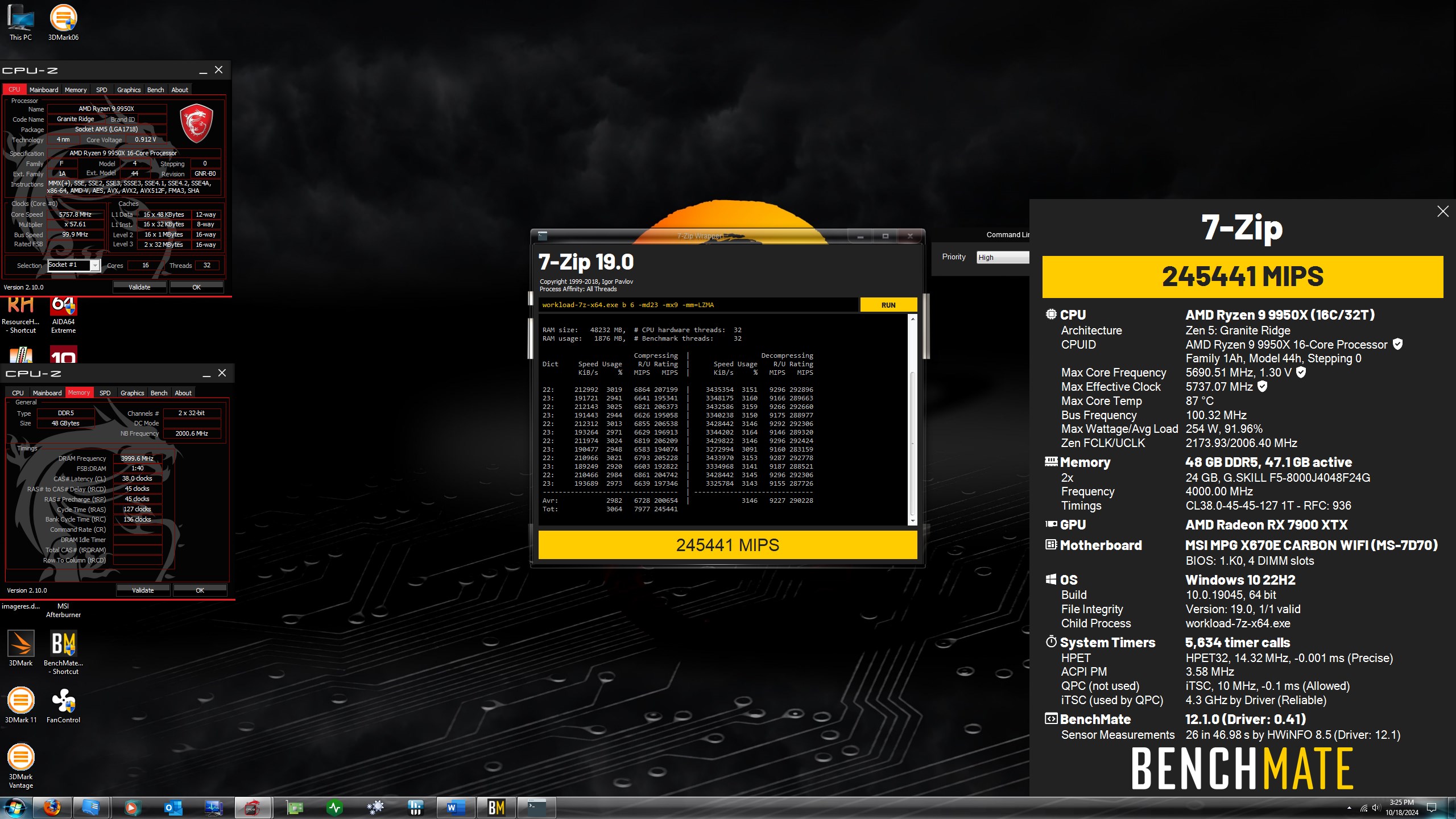Screen dimensions: 1456x819
Task: Open SPD tab in upper CPU-Z
Action: coord(101,90)
